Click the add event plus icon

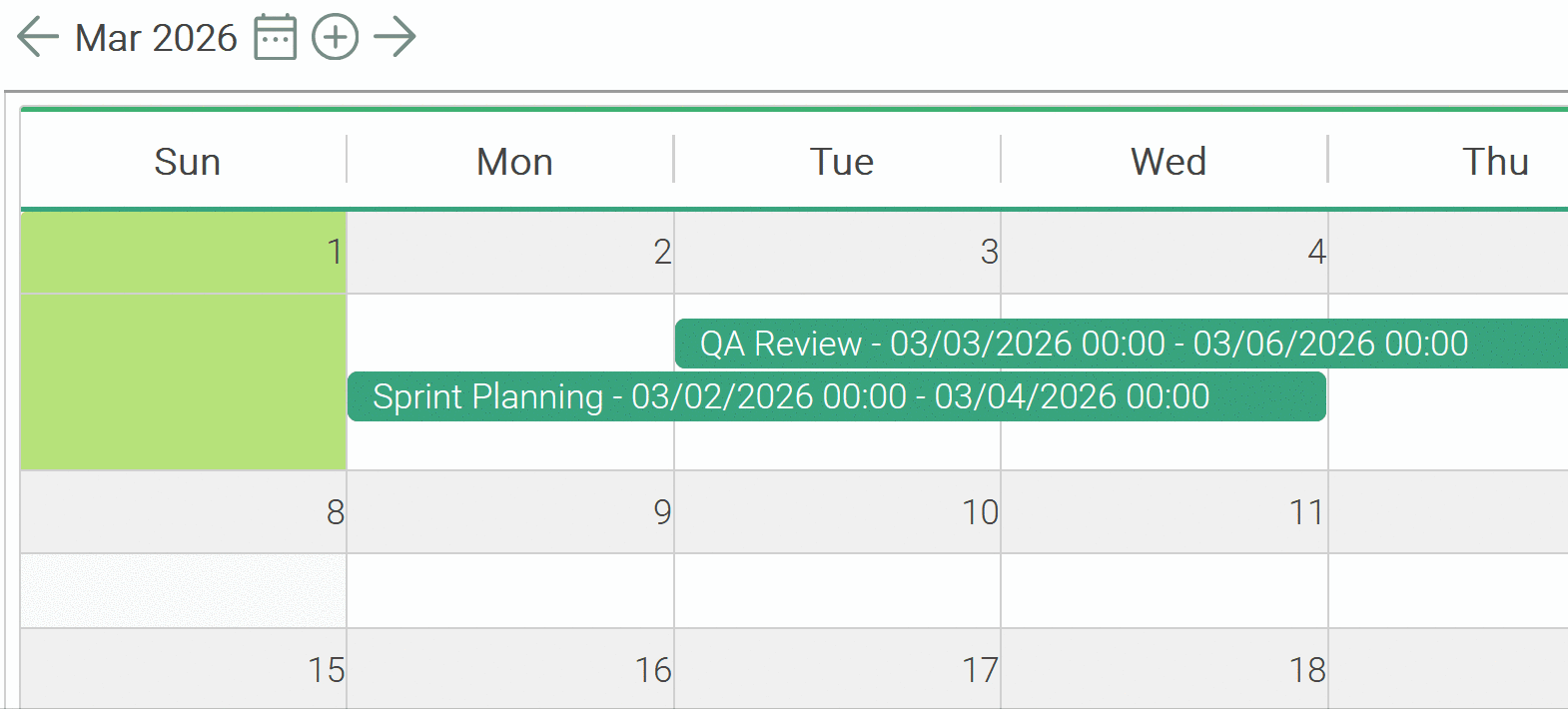click(x=336, y=38)
